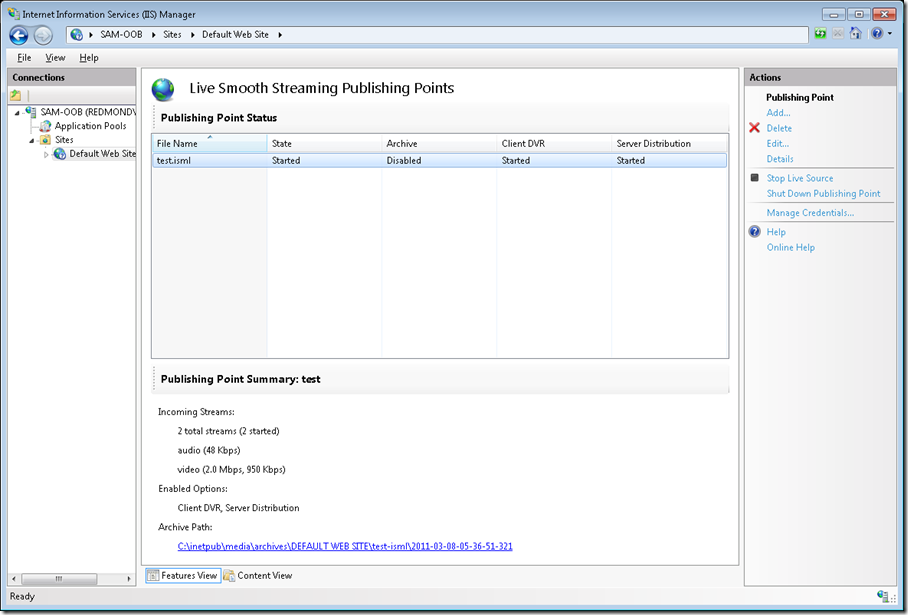Go to Home via house icon
Image resolution: width=908 pixels, height=615 pixels.
[855, 34]
